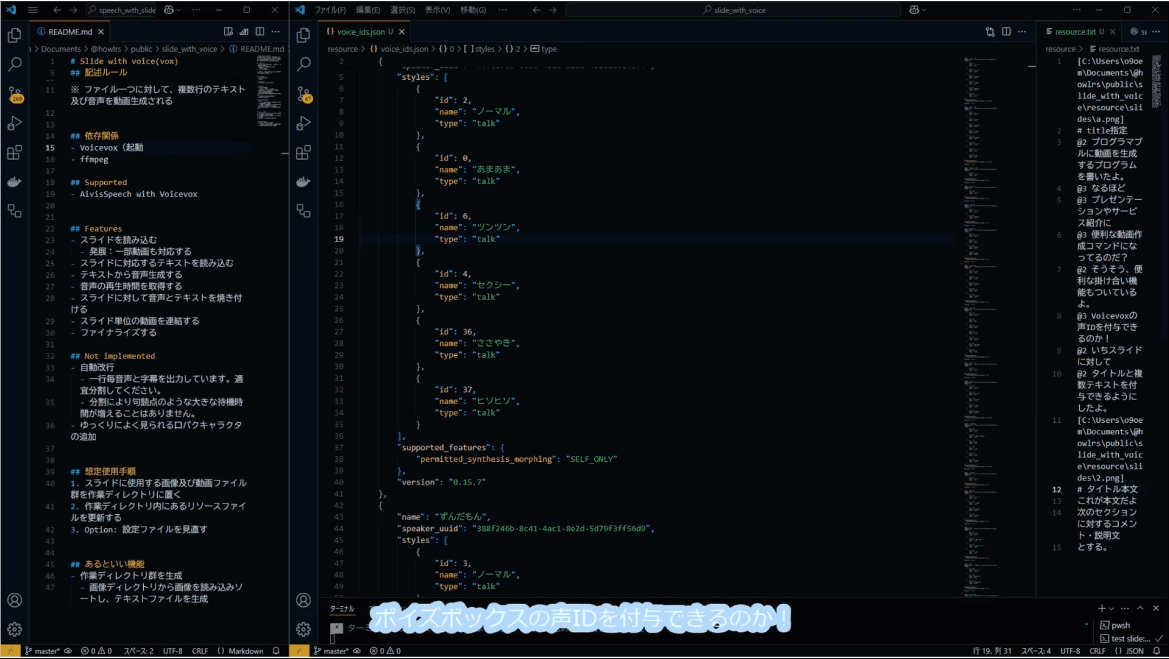The width and height of the screenshot is (1169, 659).
Task: Select the pwsh terminal entry
Action: [x=1120, y=625]
